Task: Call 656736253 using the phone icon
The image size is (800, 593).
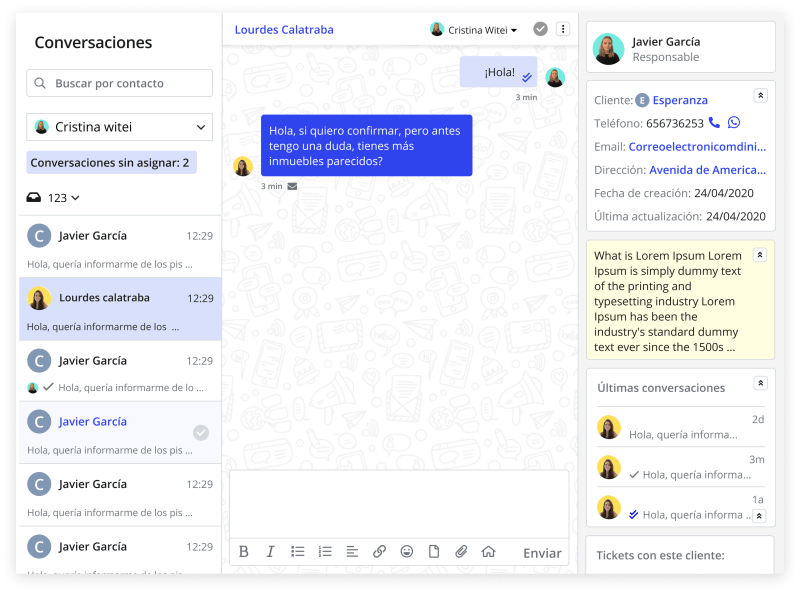Action: [x=713, y=123]
